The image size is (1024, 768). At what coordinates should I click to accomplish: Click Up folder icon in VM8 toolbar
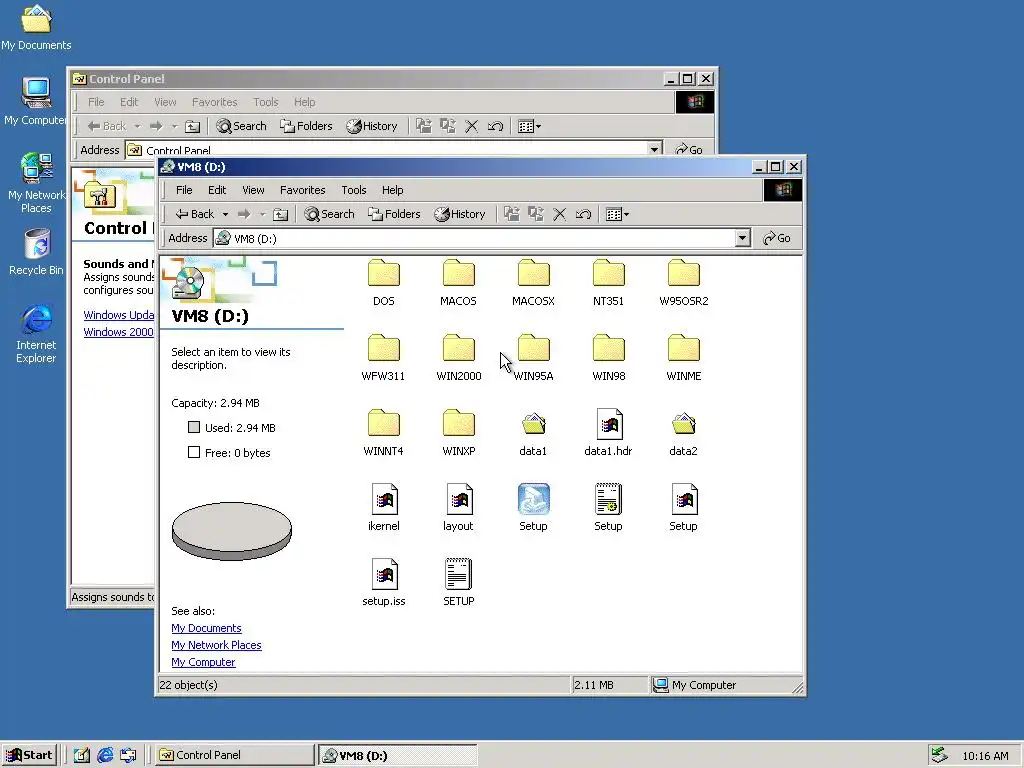[280, 214]
